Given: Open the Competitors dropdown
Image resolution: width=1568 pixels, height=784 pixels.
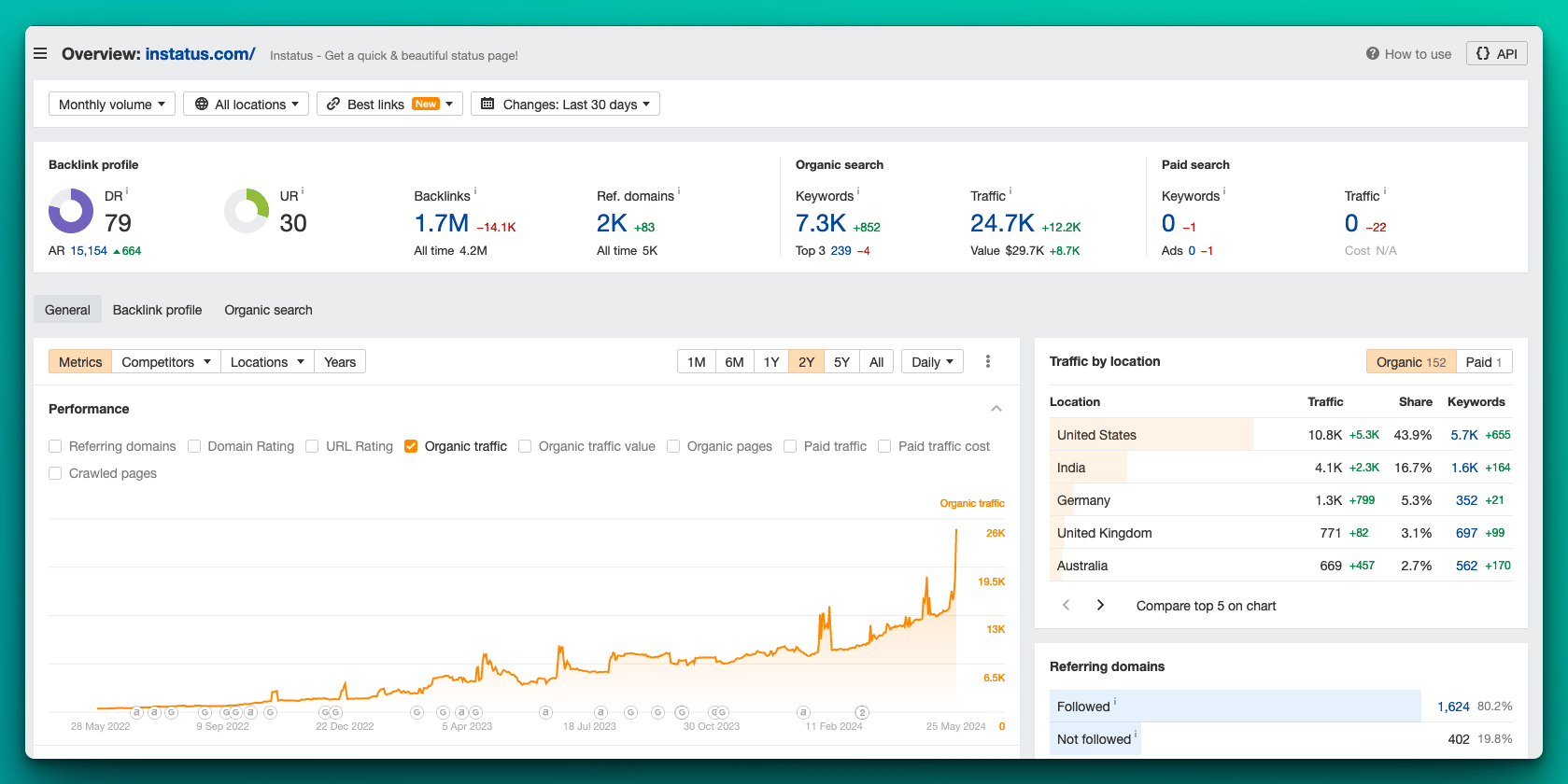Looking at the screenshot, I should point(166,361).
